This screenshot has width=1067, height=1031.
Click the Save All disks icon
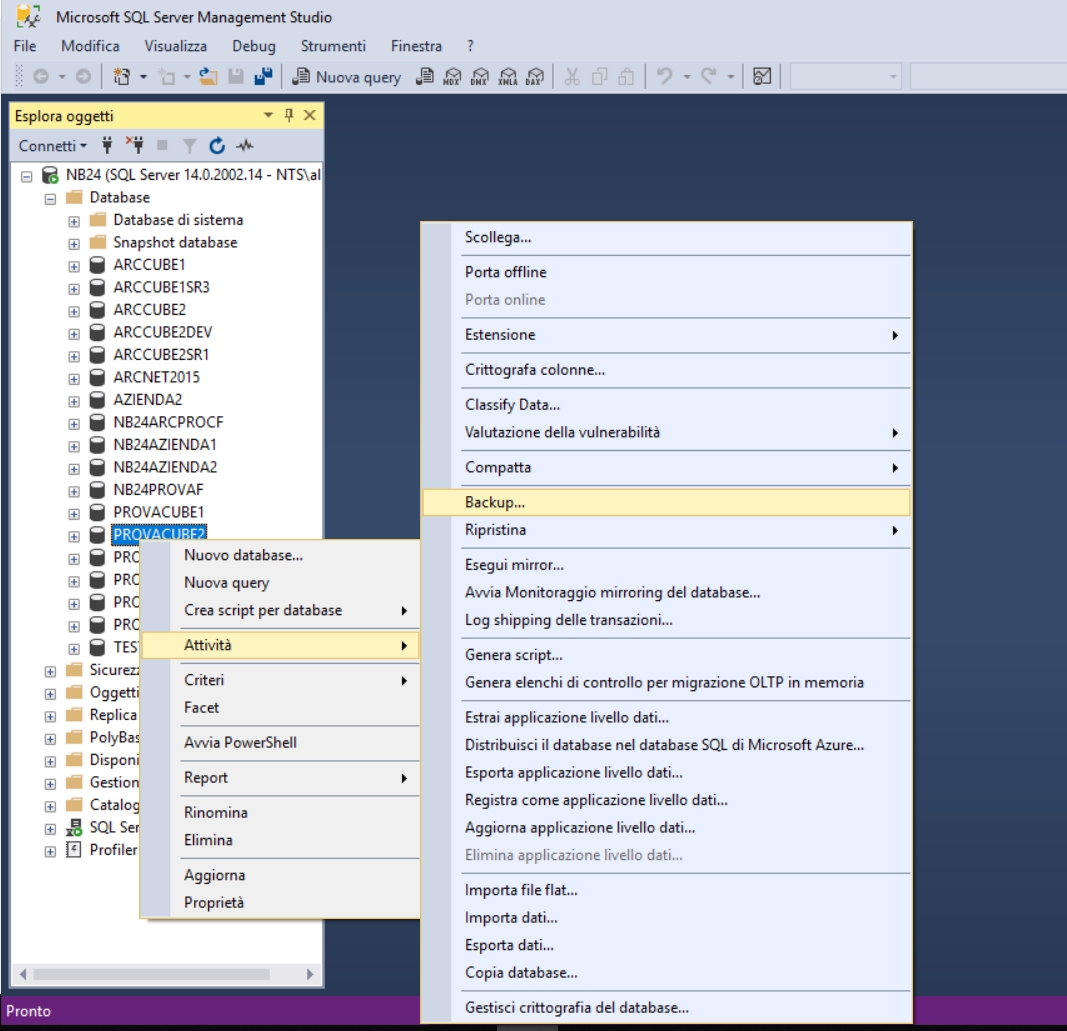(x=265, y=77)
